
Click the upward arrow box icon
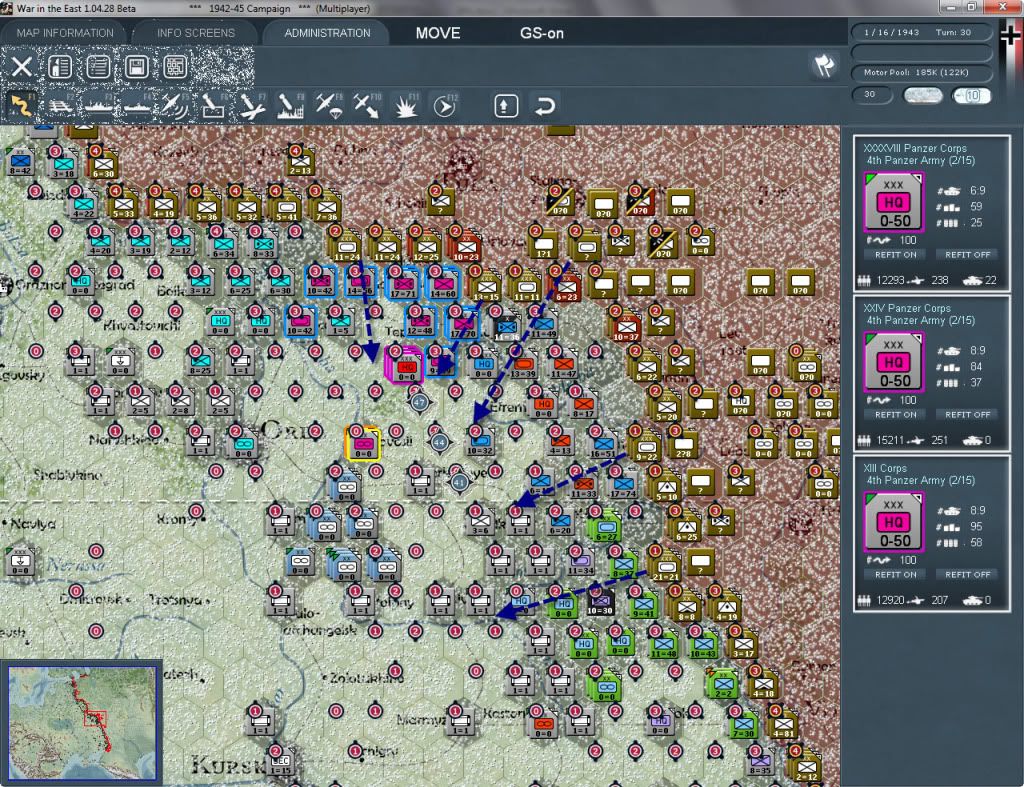coord(506,106)
